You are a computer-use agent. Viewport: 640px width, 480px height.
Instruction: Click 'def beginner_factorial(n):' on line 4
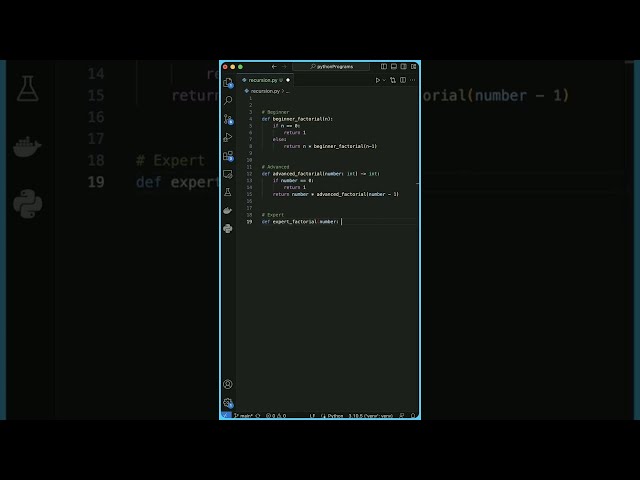point(297,119)
